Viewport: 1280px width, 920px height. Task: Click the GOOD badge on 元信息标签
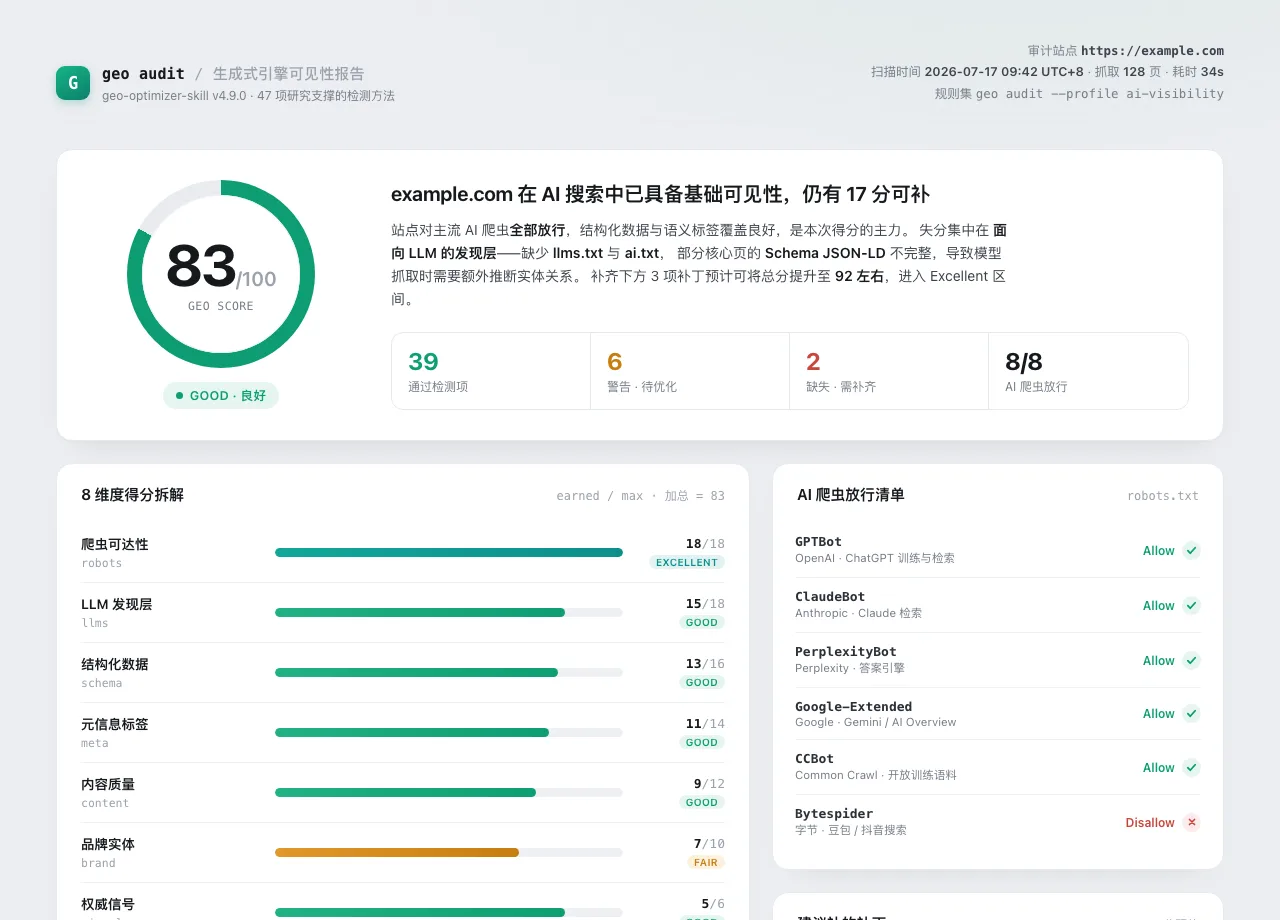(702, 742)
